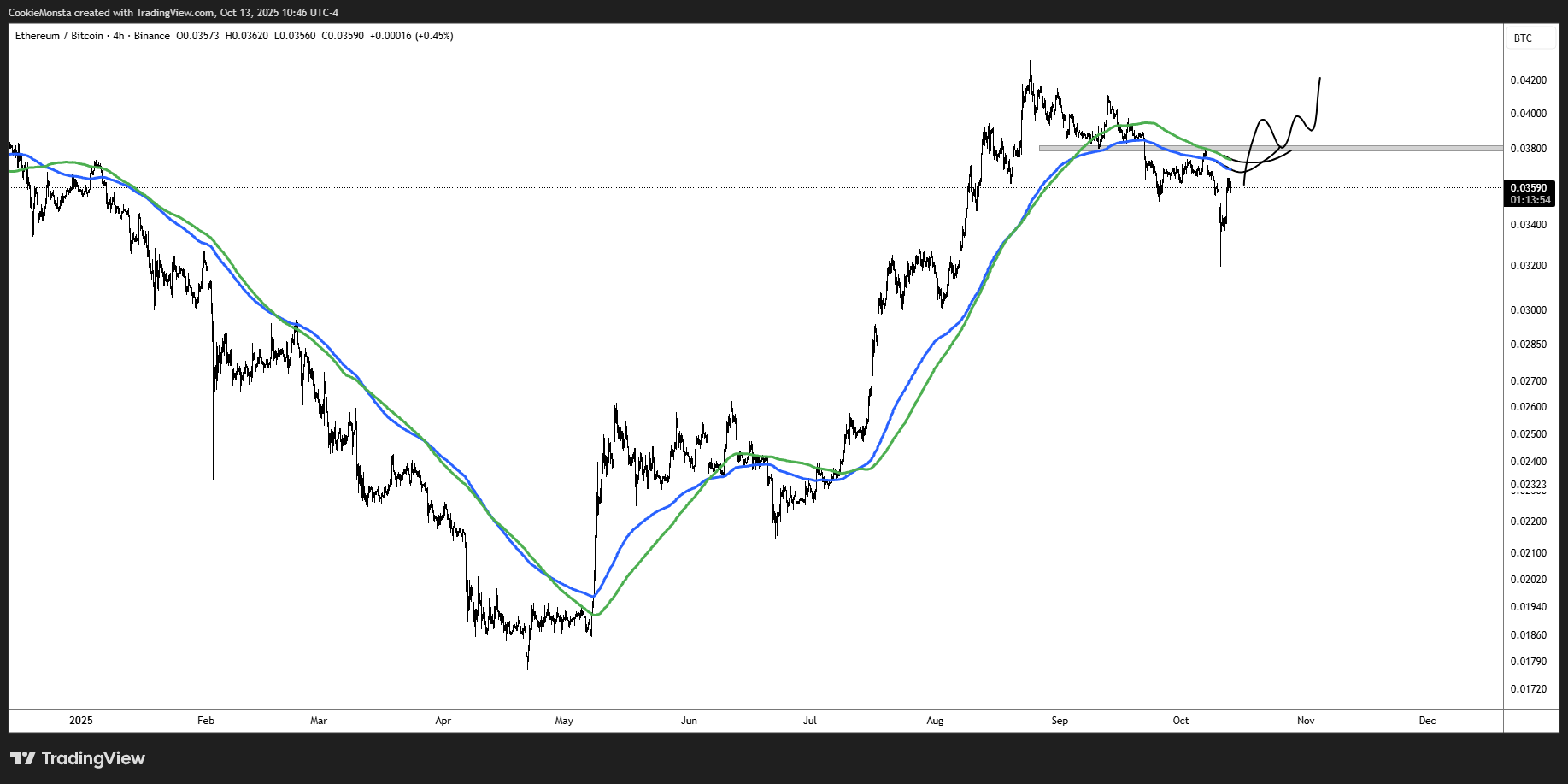Select the Dec marker on the time axis
Screen dimensions: 1568x784
[1427, 721]
